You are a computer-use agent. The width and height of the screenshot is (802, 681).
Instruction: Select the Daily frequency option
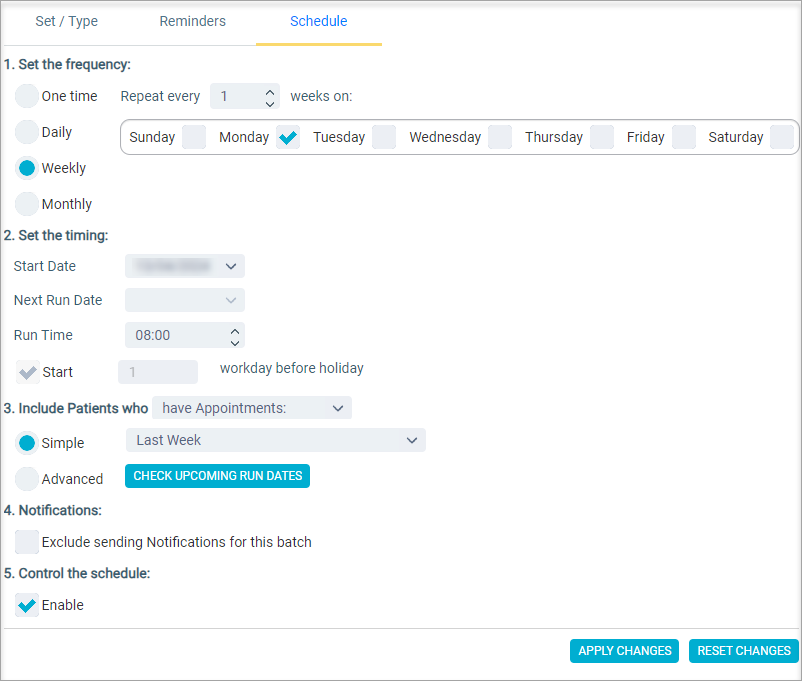click(27, 132)
